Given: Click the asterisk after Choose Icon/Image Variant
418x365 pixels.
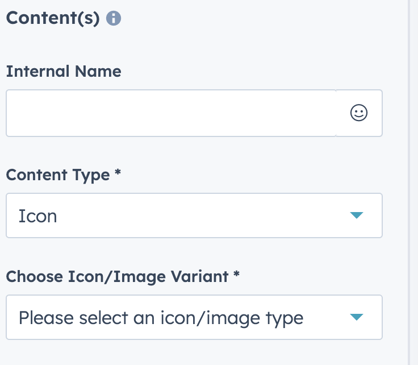Looking at the screenshot, I should pyautogui.click(x=236, y=274).
